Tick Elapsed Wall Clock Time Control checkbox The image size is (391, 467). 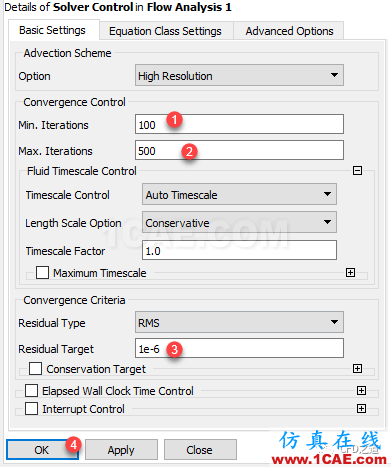point(31,390)
